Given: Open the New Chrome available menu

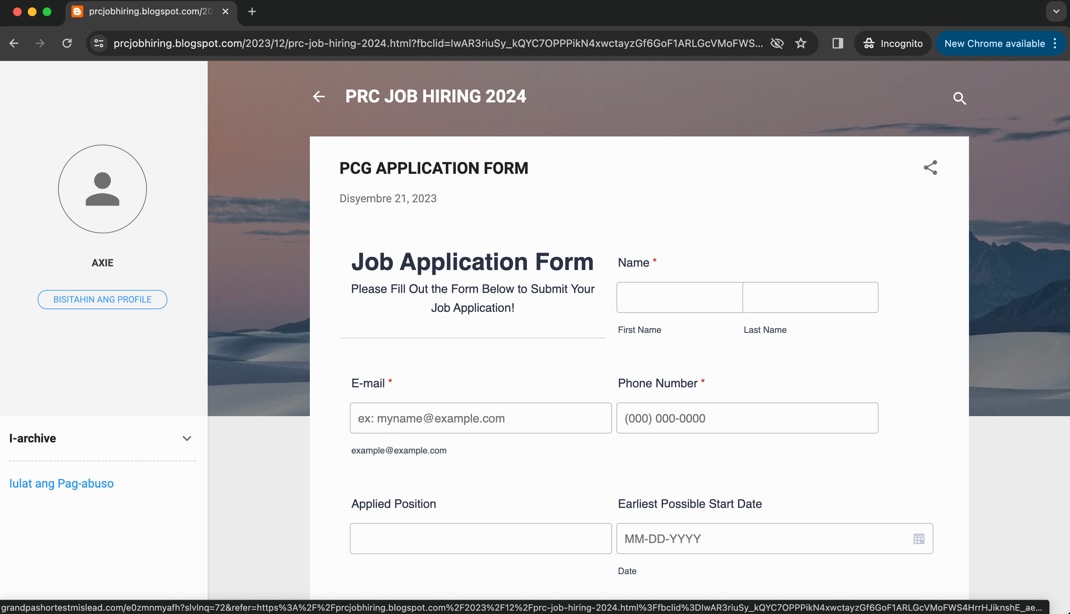Looking at the screenshot, I should point(1000,44).
